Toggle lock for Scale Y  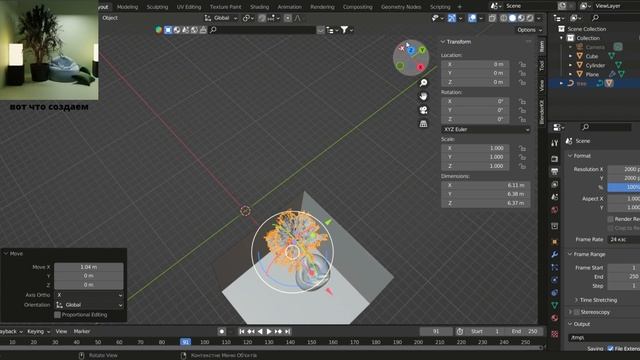(522, 157)
